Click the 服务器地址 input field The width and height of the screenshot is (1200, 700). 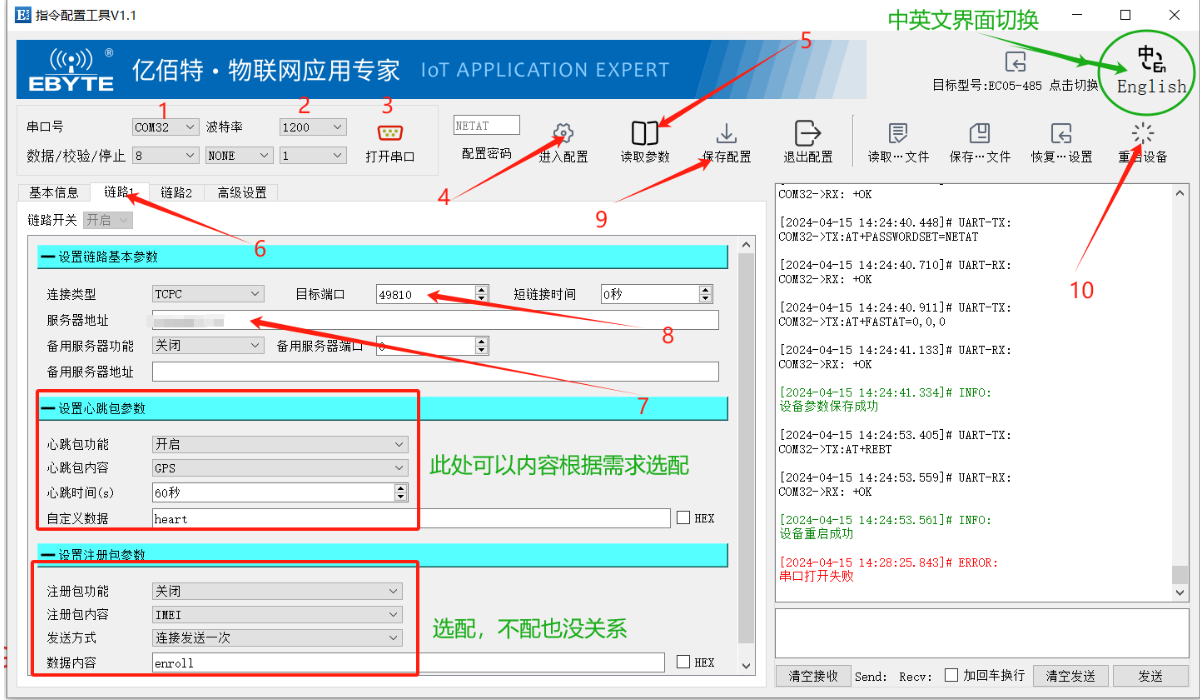coord(435,320)
